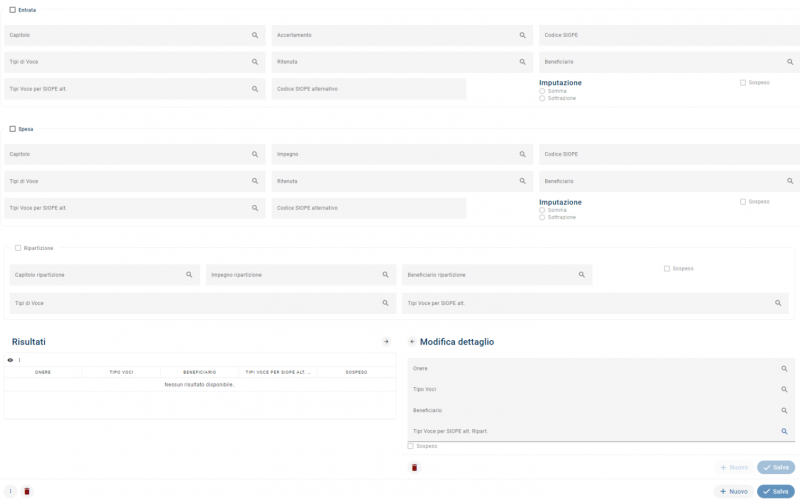This screenshot has width=800, height=501.
Task: Check the Ripartizione checkbox
Action: (18, 248)
